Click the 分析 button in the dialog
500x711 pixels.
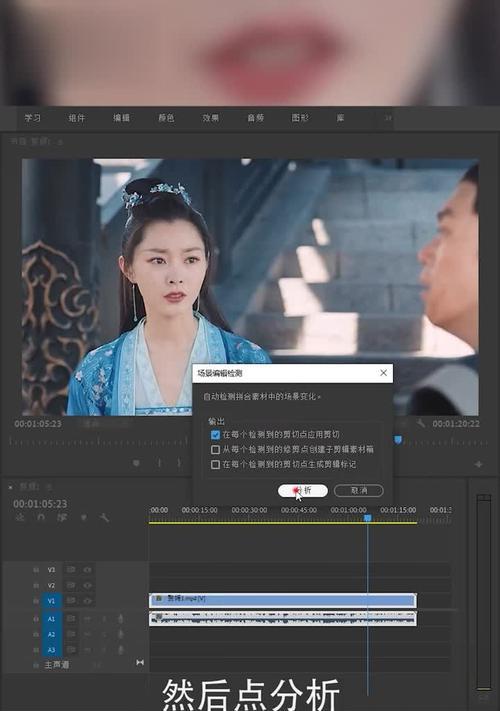302,490
